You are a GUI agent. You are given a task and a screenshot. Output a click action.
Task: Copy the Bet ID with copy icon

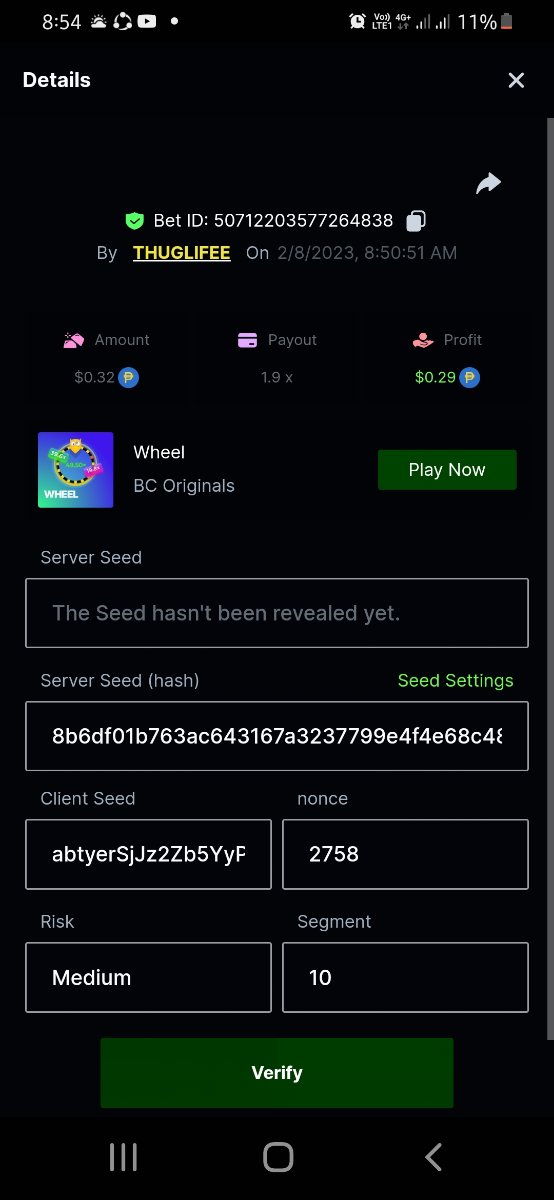tap(417, 220)
